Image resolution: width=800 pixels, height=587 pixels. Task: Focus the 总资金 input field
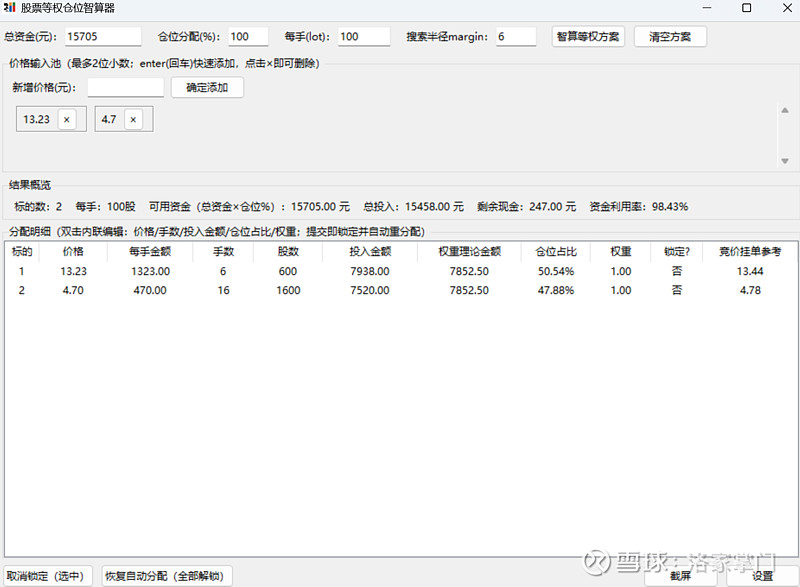[x=103, y=37]
